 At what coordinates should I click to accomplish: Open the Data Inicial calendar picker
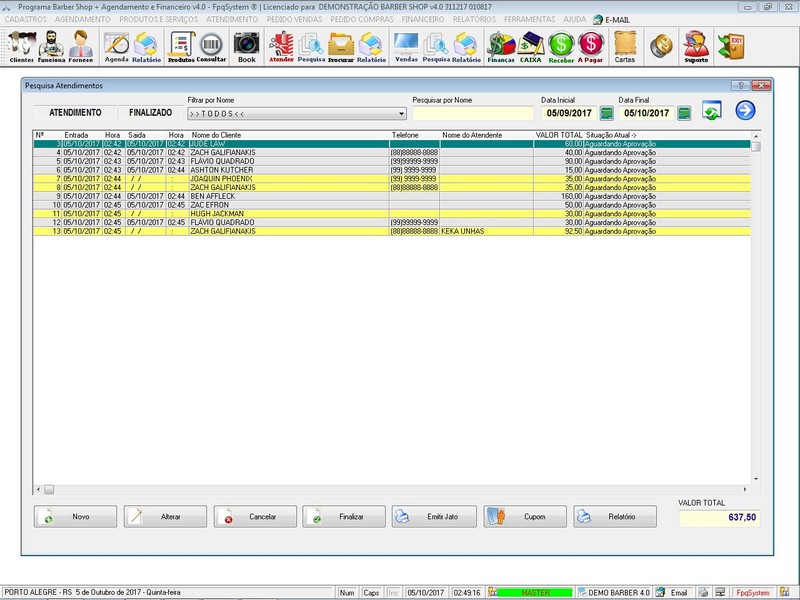606,113
